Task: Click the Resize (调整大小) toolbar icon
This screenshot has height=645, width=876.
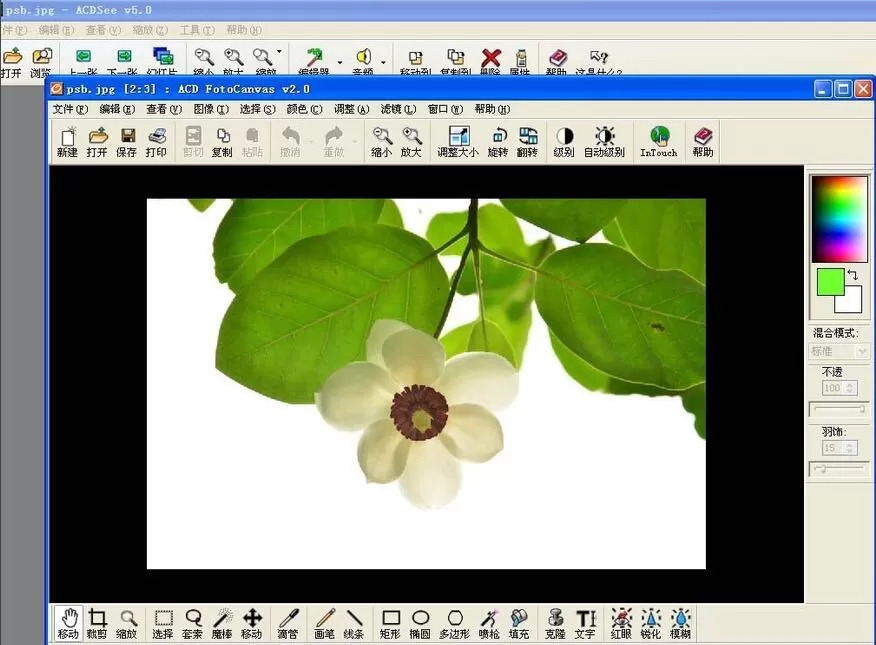Action: point(458,142)
